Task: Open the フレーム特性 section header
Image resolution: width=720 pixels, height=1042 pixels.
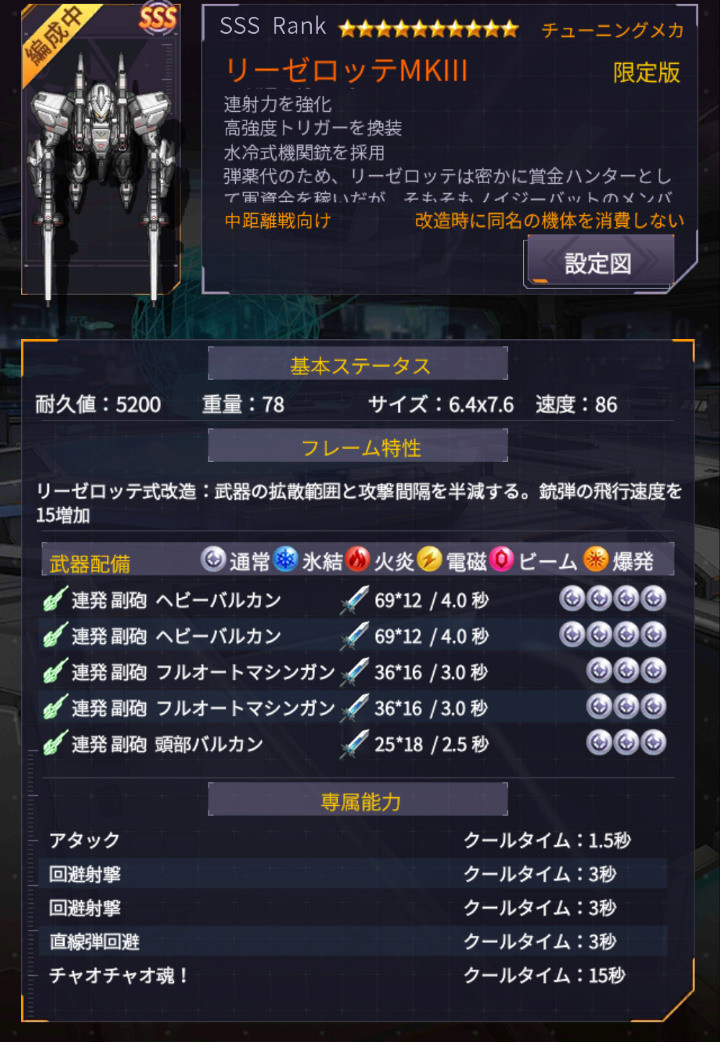Action: coord(358,447)
